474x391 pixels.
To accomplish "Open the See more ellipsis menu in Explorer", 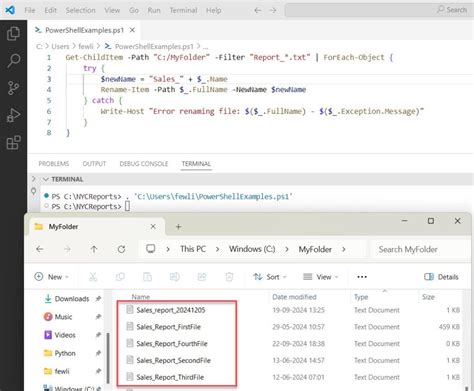I will tap(362, 277).
